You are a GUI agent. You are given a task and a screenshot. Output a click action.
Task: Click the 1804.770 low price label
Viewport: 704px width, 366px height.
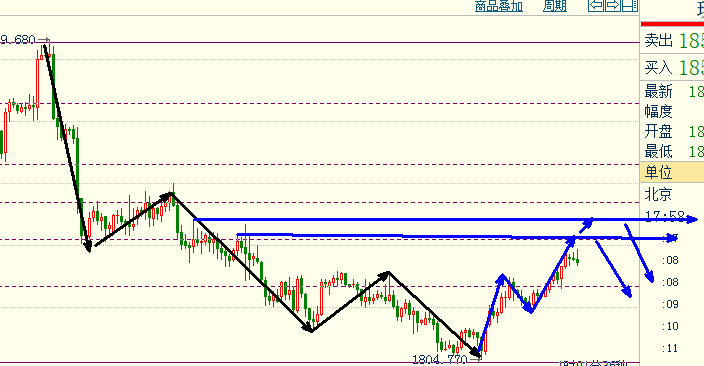coord(440,360)
